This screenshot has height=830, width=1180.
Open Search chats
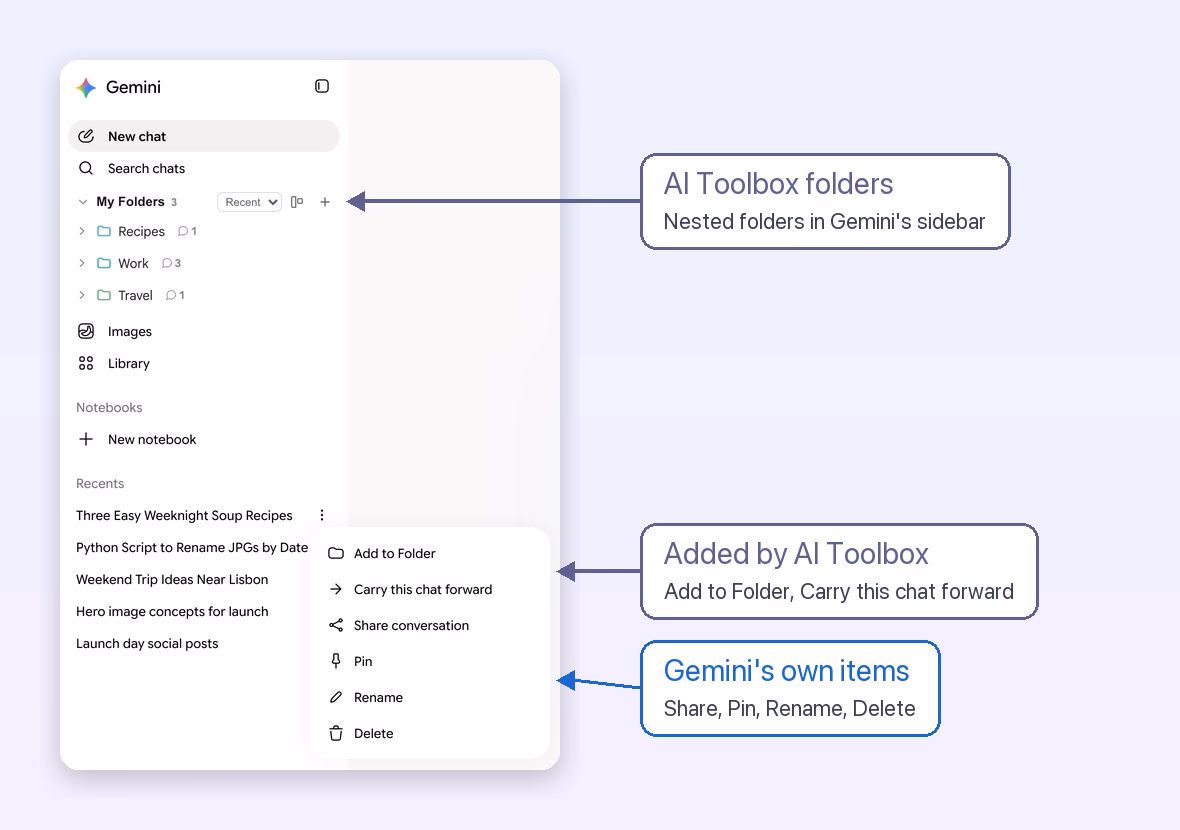coord(204,169)
